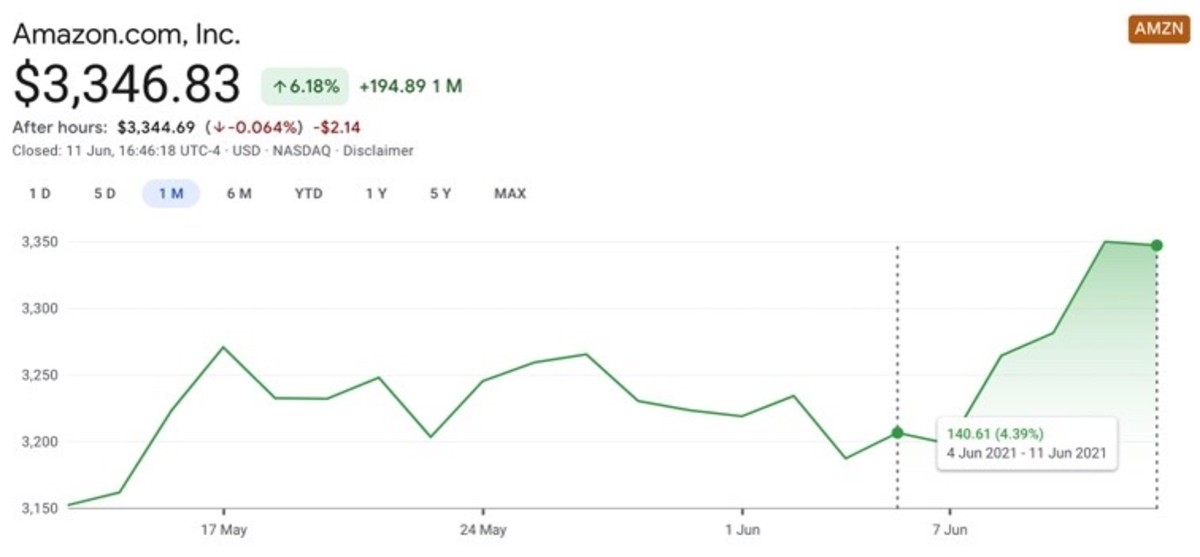Click the latest 11 Jun data point
1200x557 pixels.
(1157, 245)
